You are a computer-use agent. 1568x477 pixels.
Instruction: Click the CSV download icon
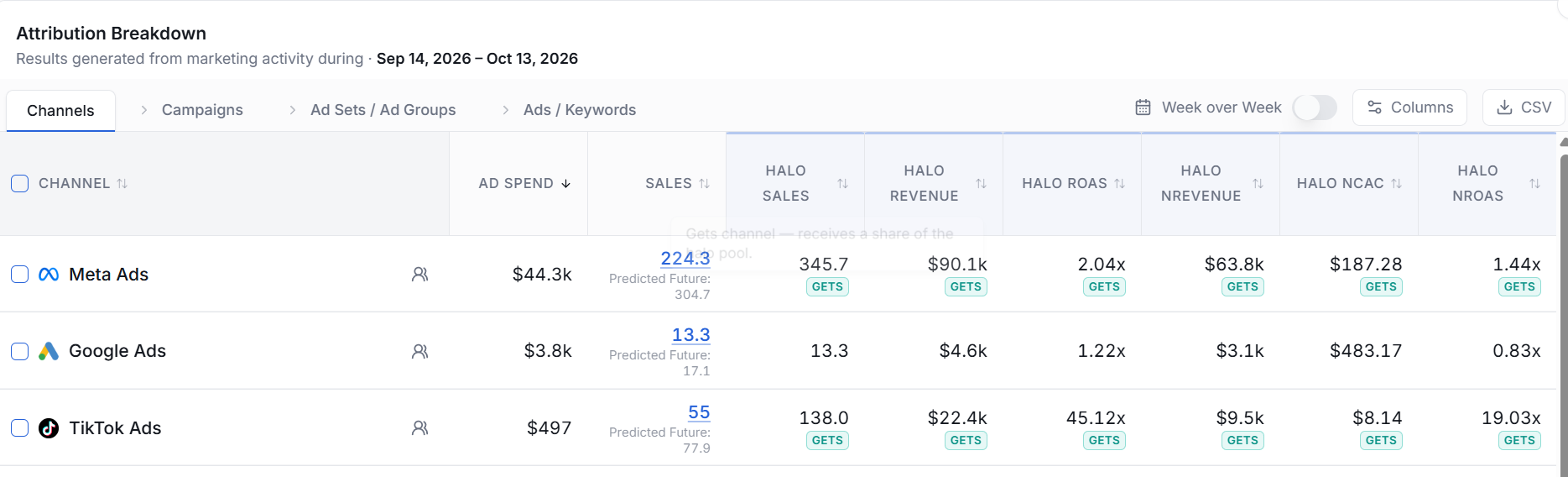[x=1504, y=107]
